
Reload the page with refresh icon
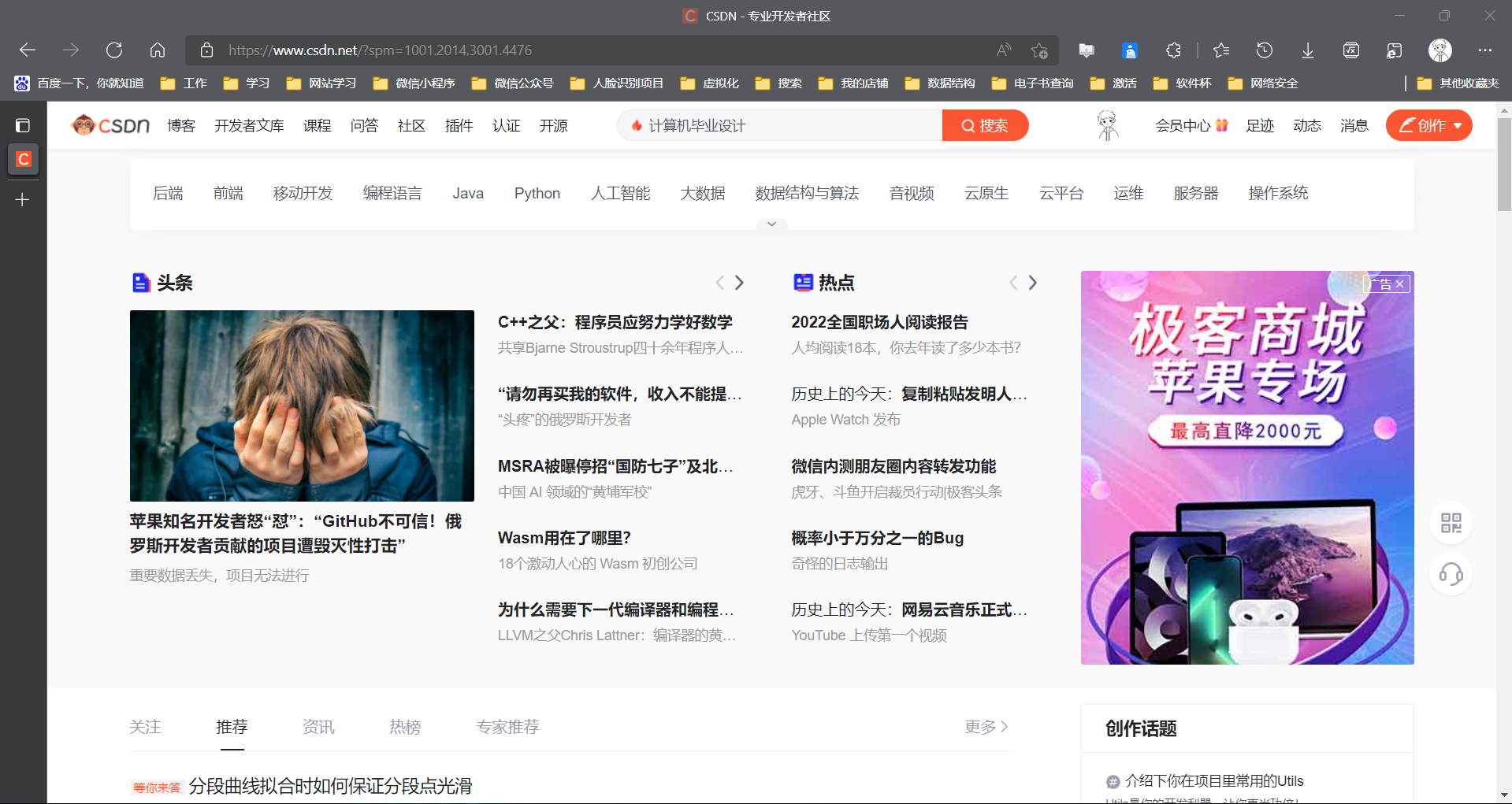click(114, 50)
